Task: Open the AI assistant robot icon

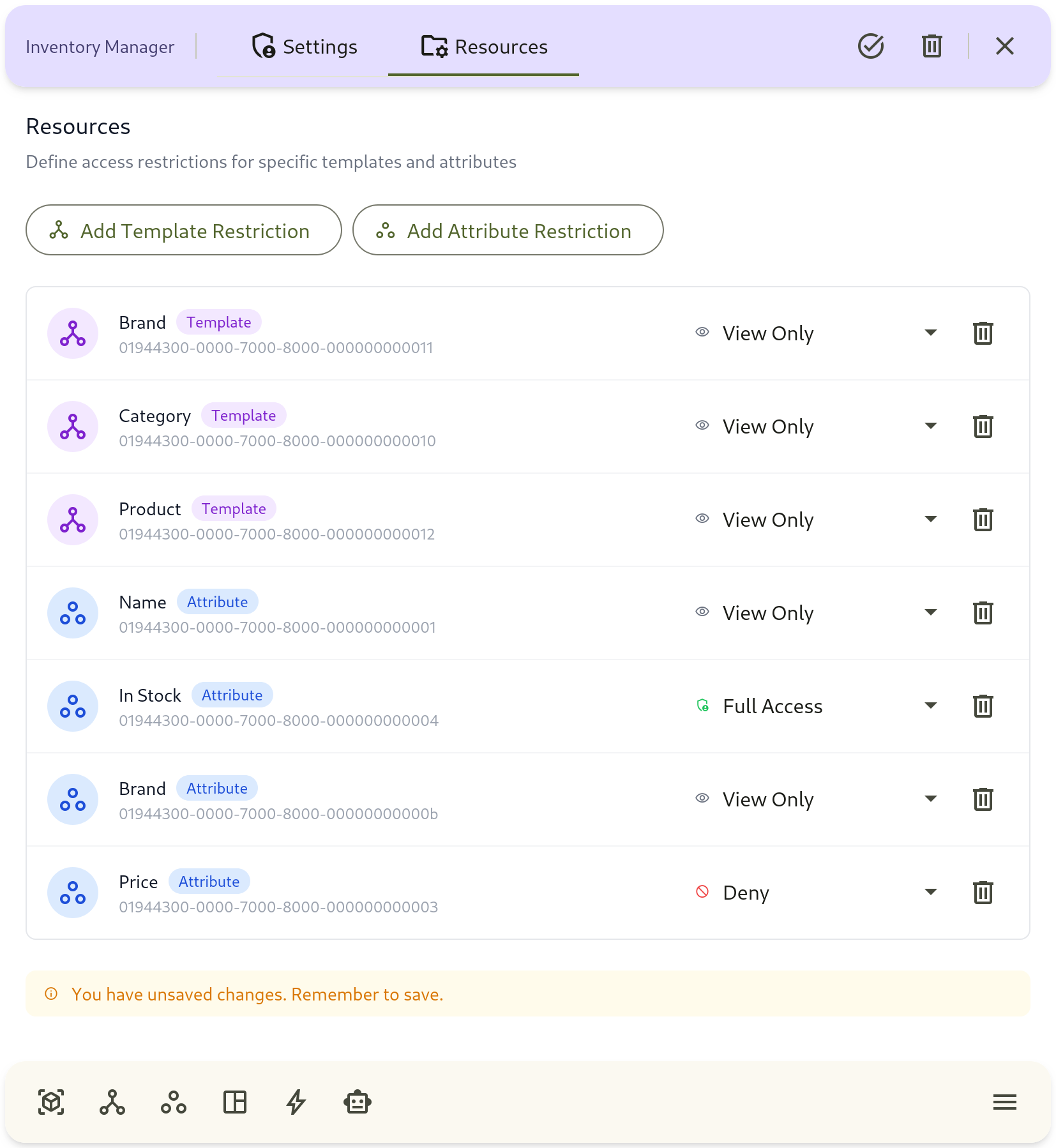Action: point(357,1101)
